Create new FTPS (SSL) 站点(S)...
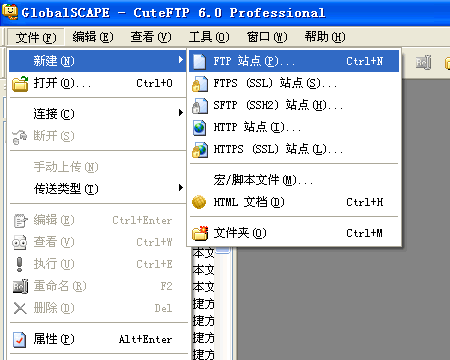 (294, 83)
